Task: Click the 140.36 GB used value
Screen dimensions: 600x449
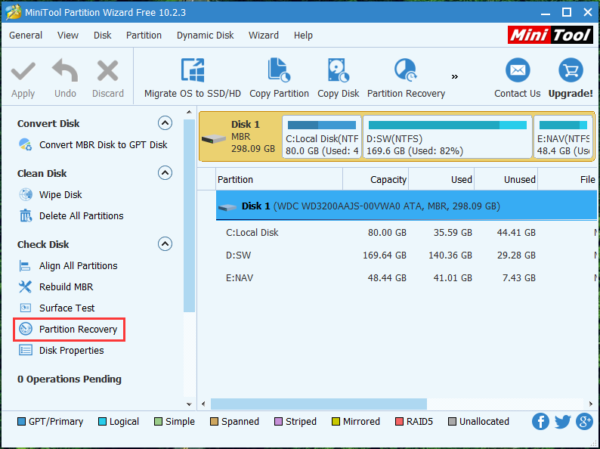Action: click(450, 255)
